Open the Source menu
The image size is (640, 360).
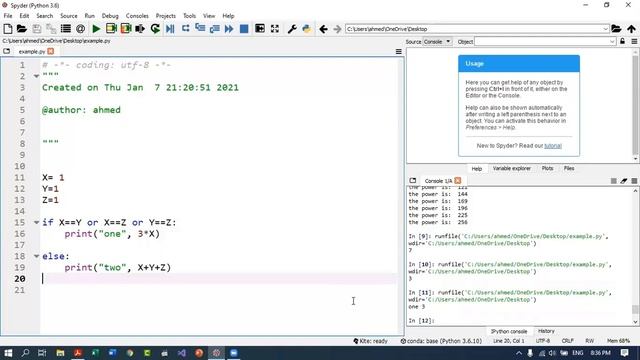click(69, 16)
